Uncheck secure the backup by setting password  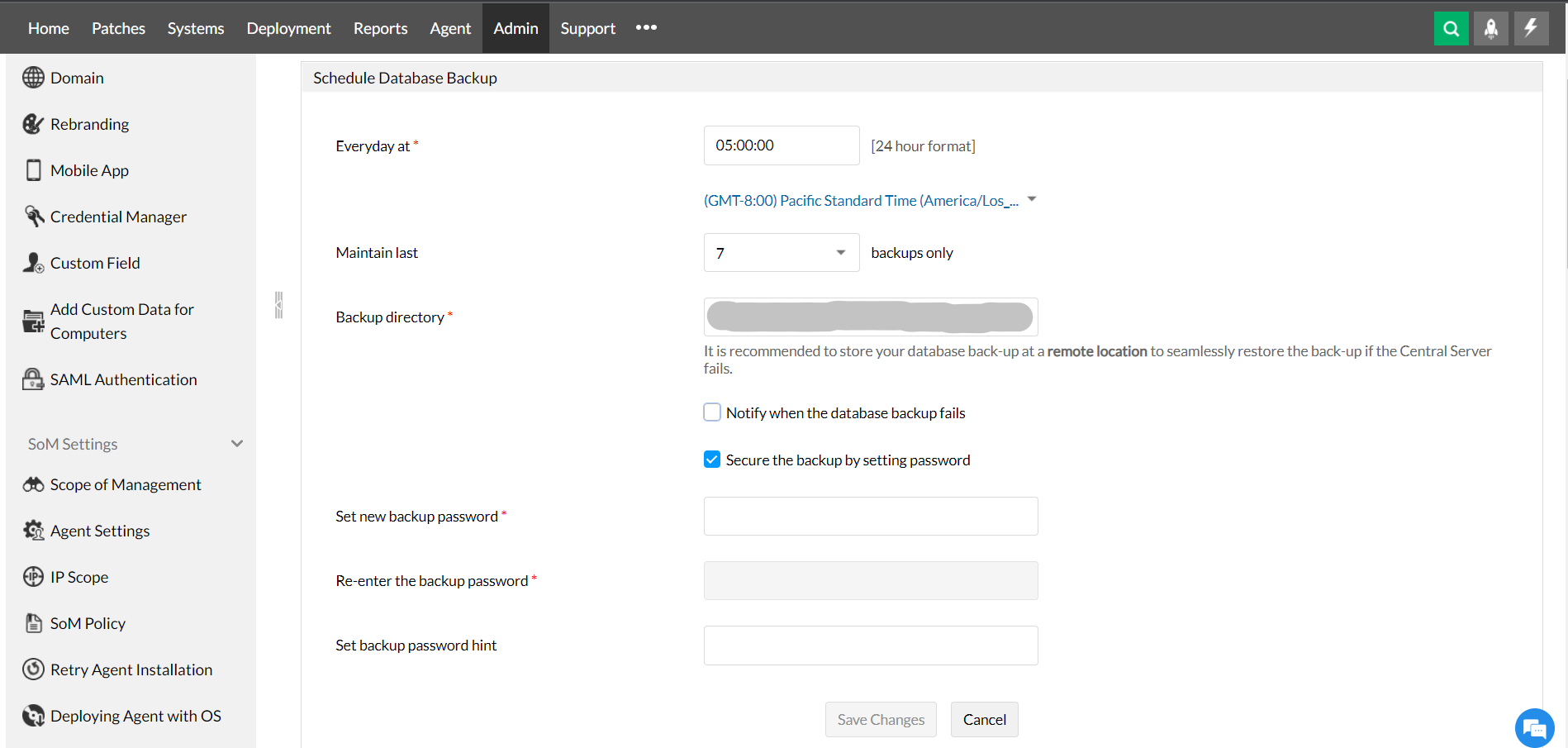(712, 460)
